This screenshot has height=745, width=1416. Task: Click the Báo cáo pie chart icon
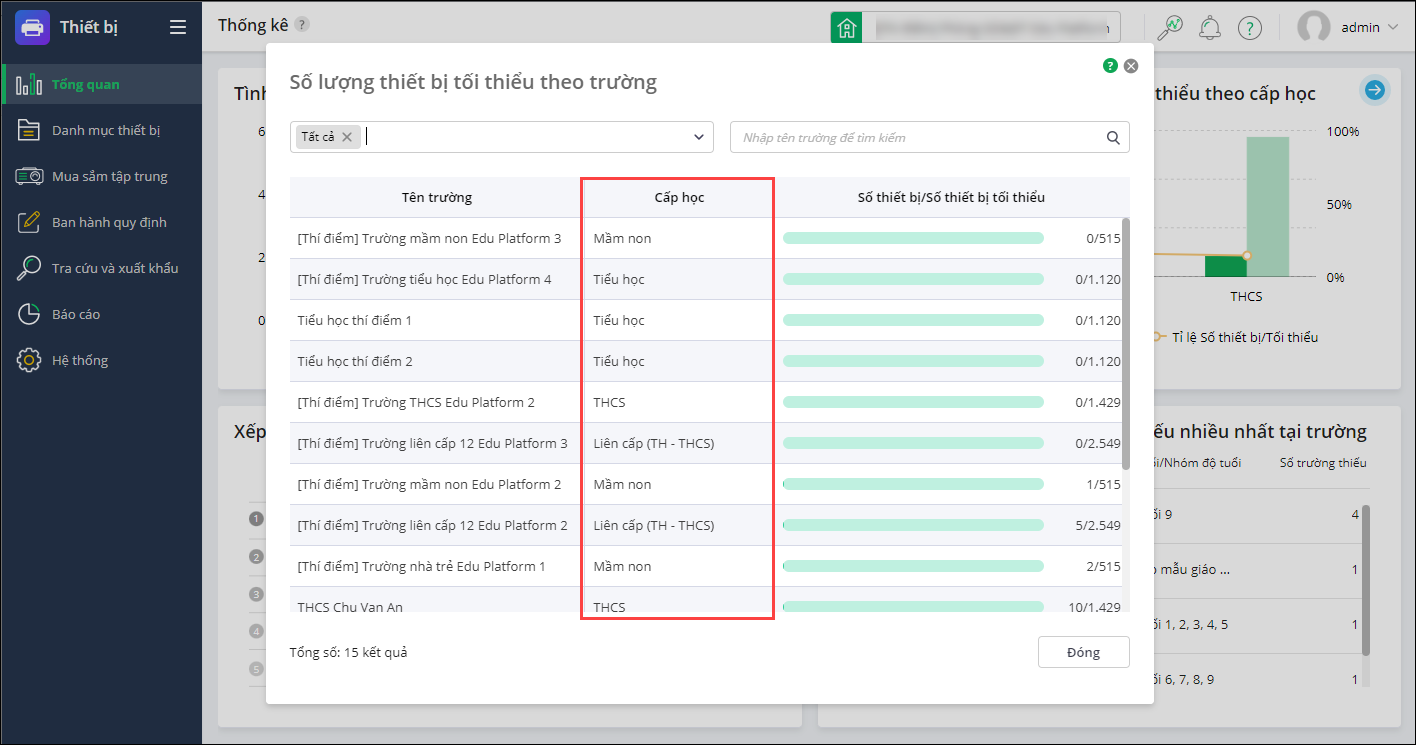click(29, 314)
